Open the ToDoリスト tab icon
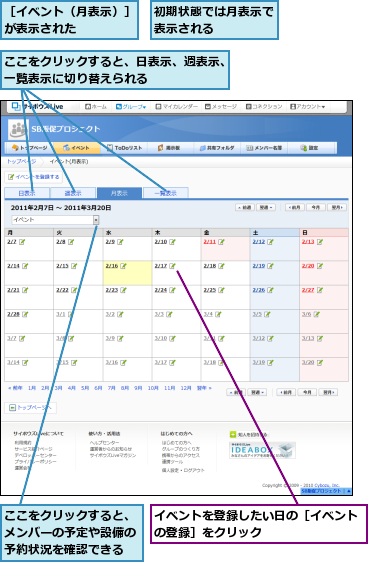The height and width of the screenshot is (562, 368). pos(110,148)
